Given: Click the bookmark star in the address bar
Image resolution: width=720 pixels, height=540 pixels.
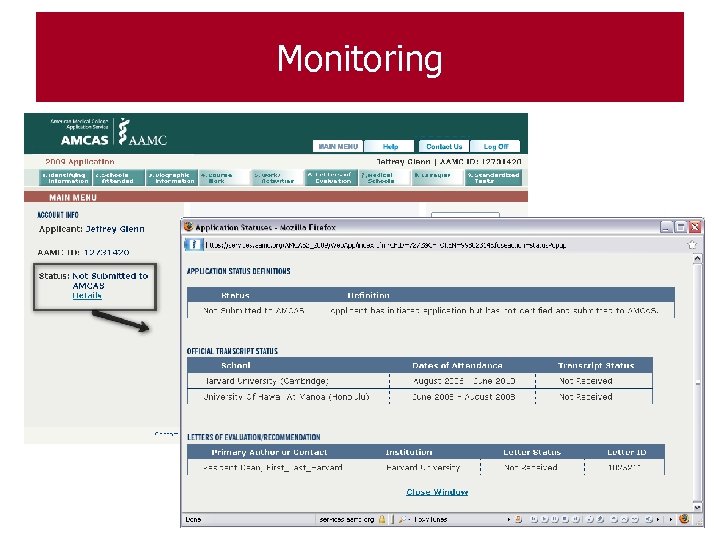Looking at the screenshot, I should pyautogui.click(x=692, y=245).
